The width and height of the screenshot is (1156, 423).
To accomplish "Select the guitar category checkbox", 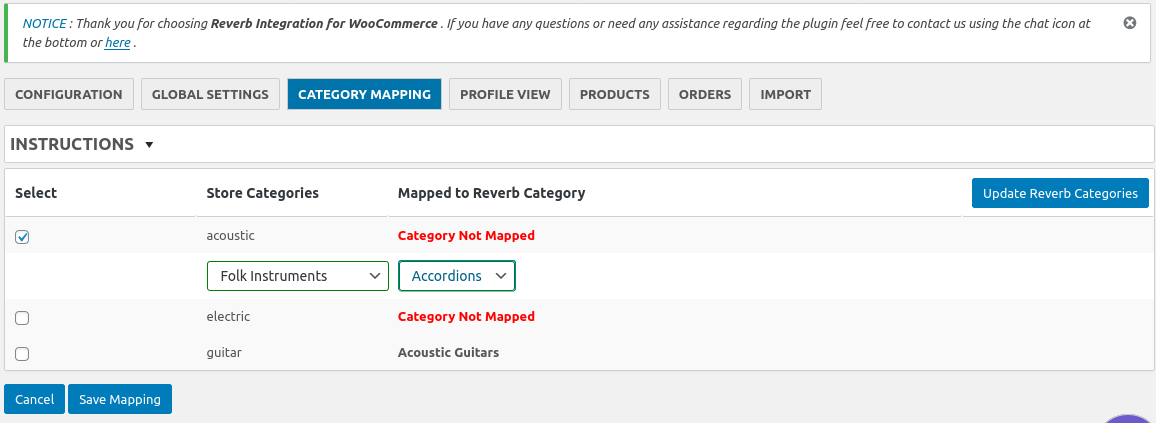I will click(23, 353).
